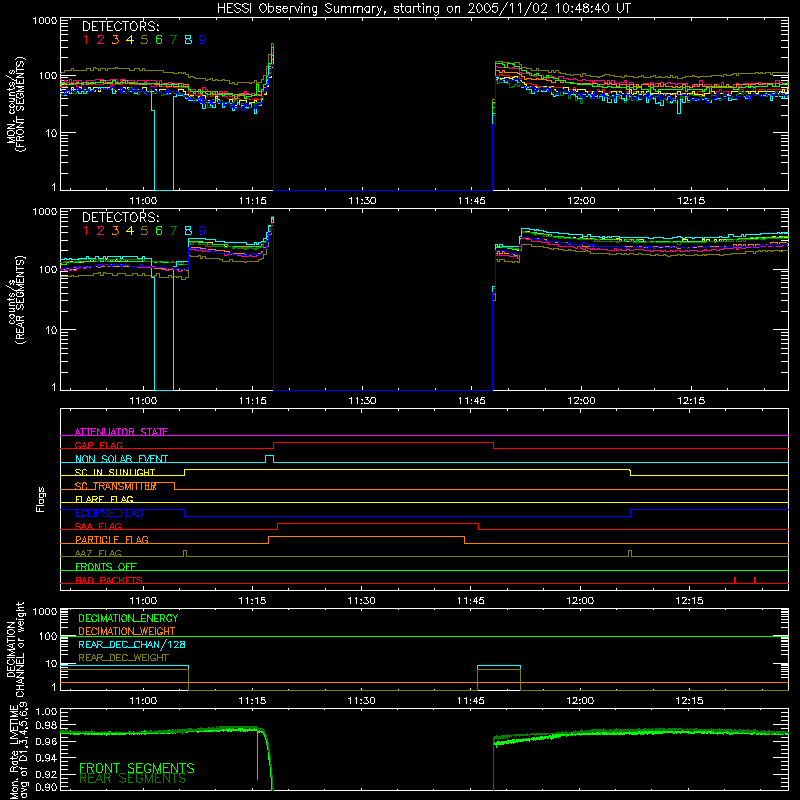
Task: Select dark green detector 7 in front segments legend
Action: pyautogui.click(x=173, y=40)
